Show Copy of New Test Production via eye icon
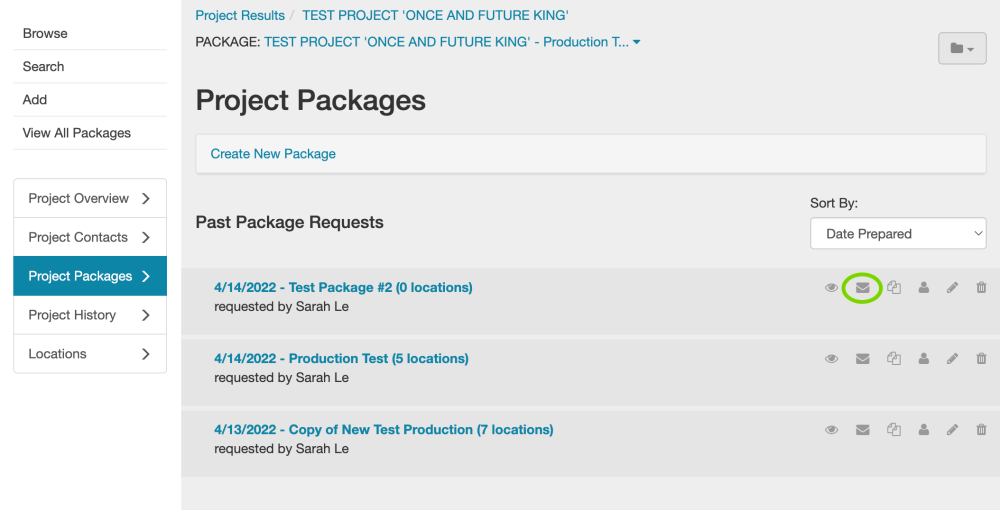The width and height of the screenshot is (1000, 510). 831,430
